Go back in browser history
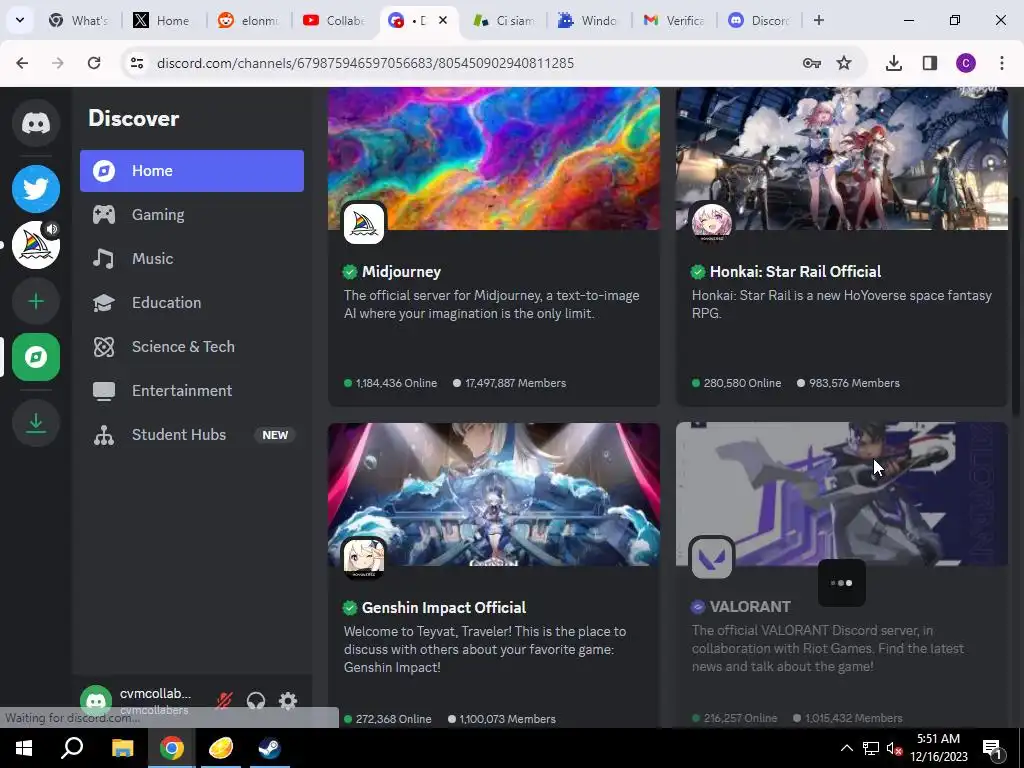This screenshot has height=768, width=1024. [x=22, y=63]
